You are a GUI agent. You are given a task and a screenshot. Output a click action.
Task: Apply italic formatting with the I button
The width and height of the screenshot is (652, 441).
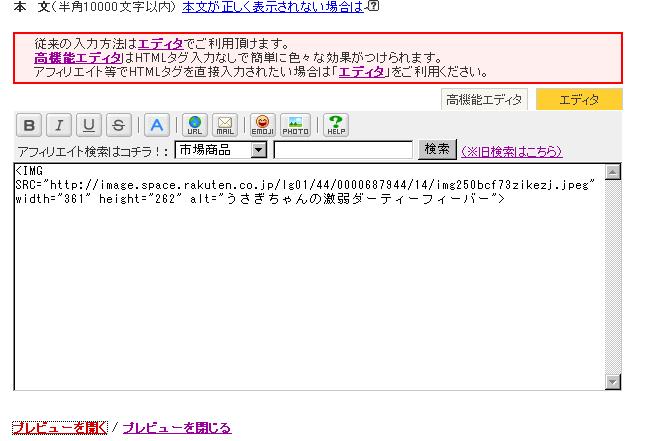tap(59, 125)
